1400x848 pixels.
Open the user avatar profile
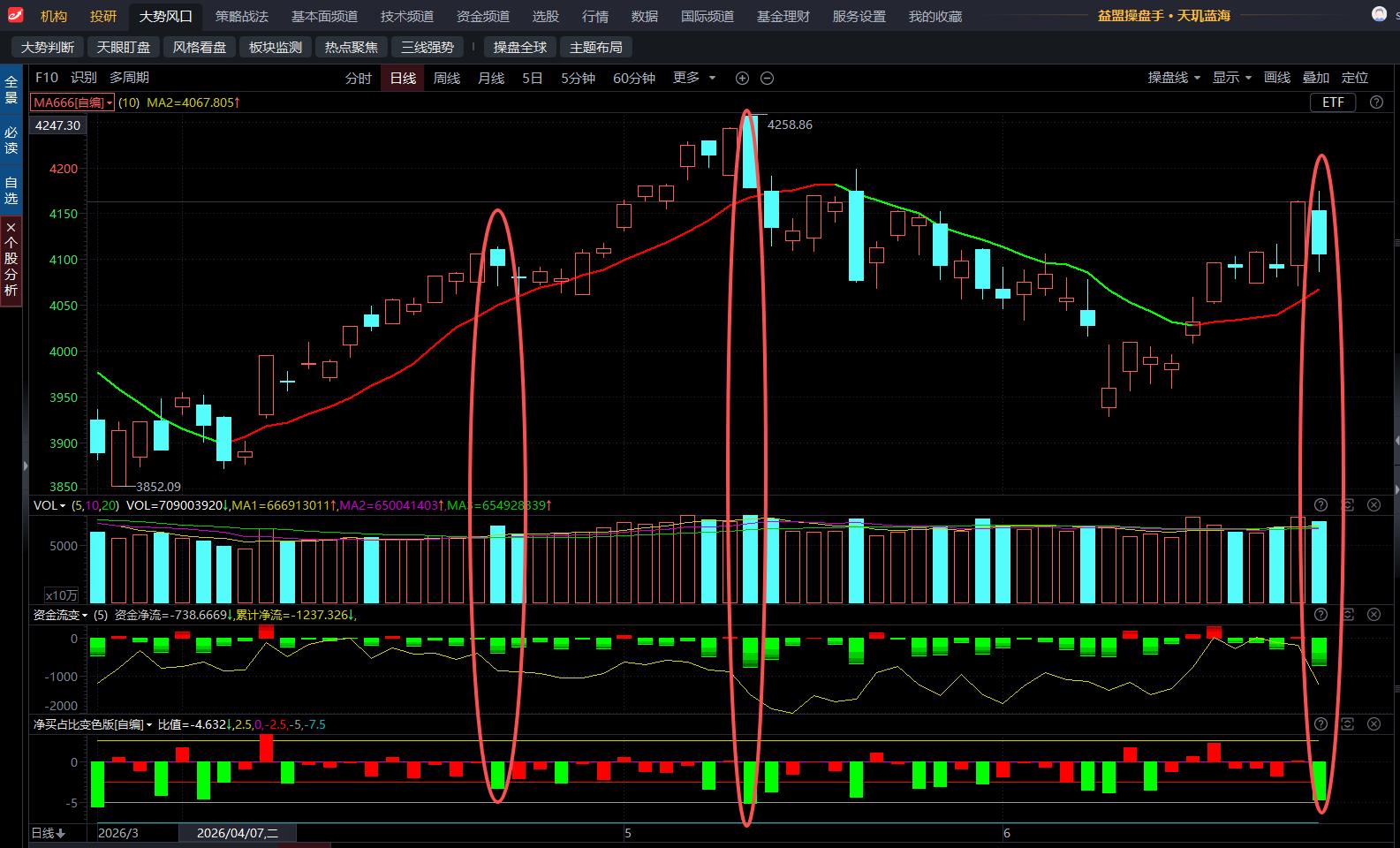coord(1379,13)
